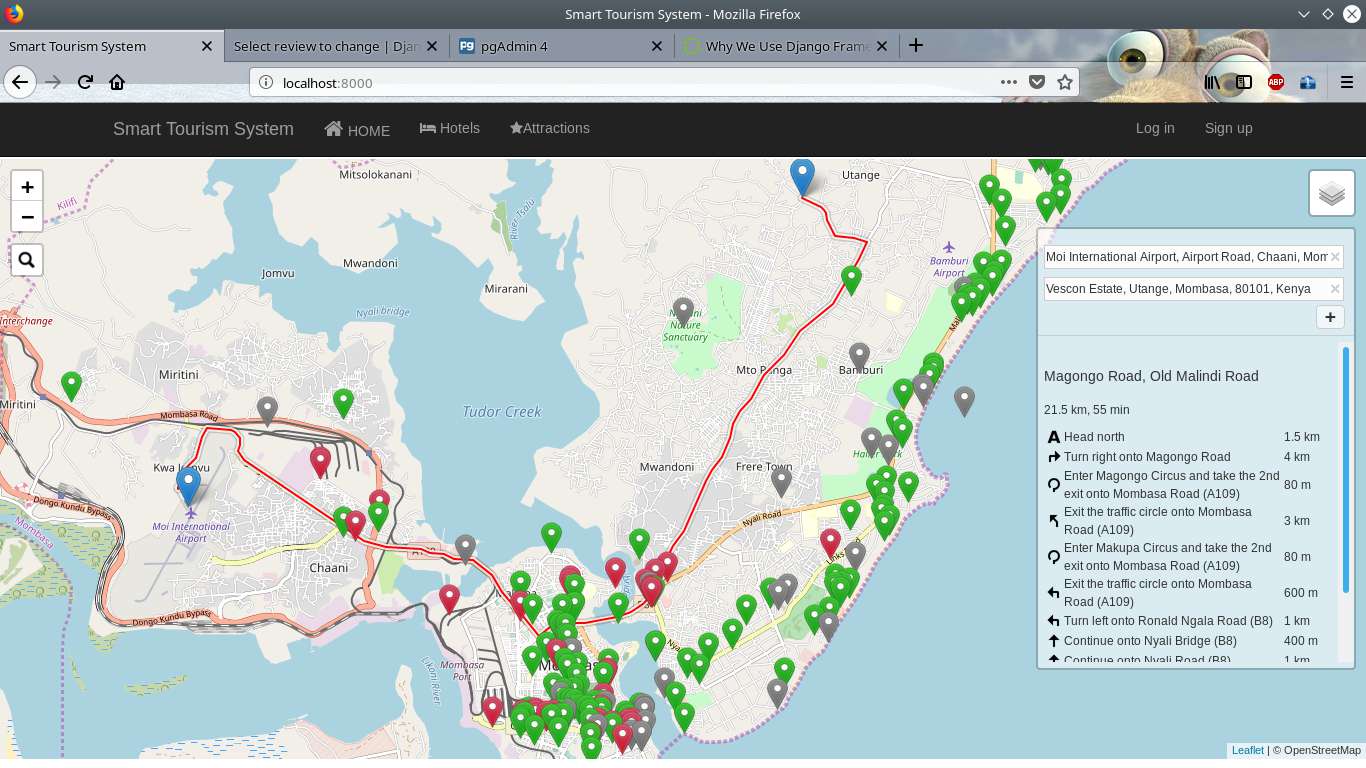
Task: Add another waypoint using the plus icon
Action: tap(1330, 317)
